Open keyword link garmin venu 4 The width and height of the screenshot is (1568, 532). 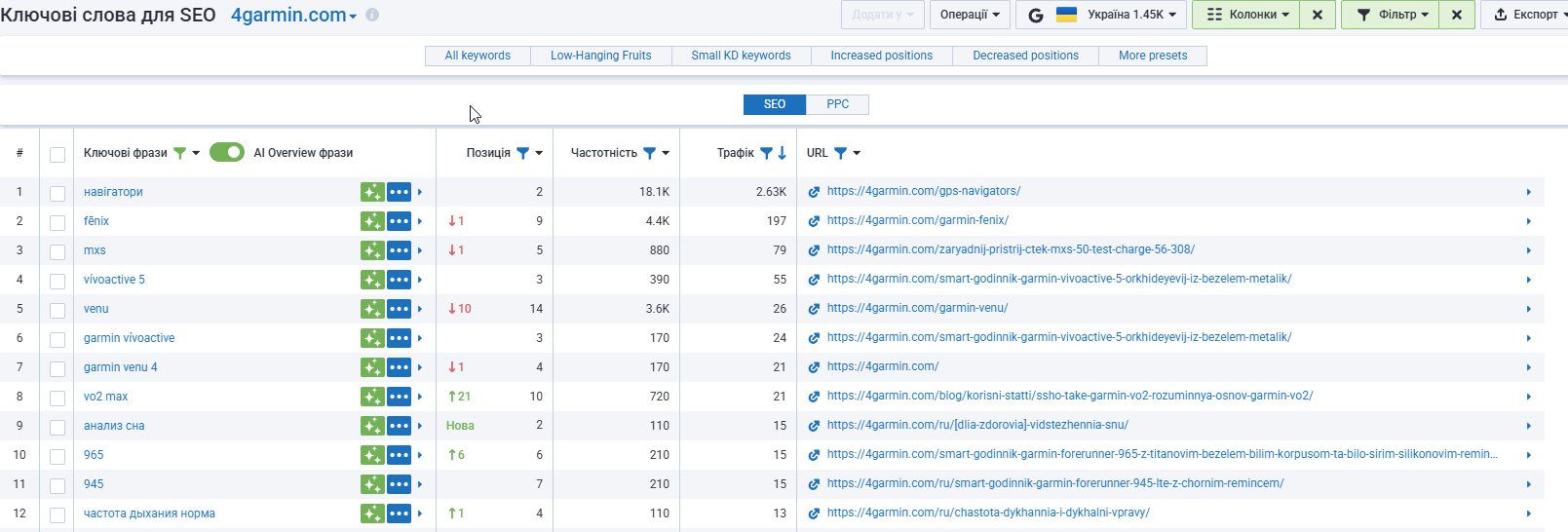coord(121,367)
